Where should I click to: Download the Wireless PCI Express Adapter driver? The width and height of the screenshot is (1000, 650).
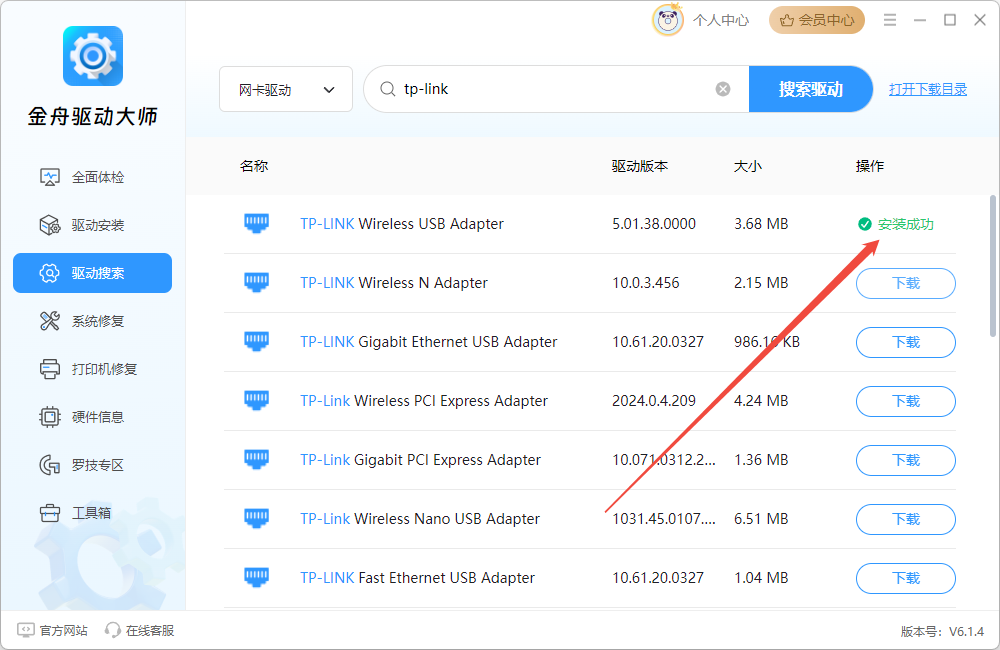click(x=906, y=401)
